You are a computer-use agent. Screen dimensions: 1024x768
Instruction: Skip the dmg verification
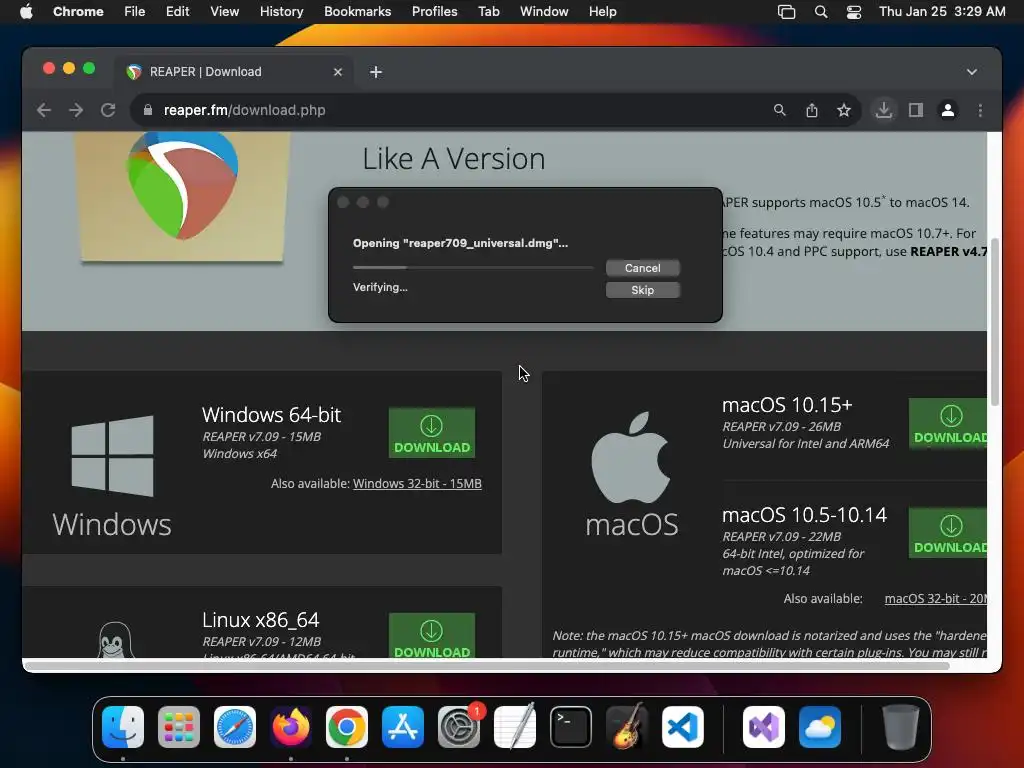pyautogui.click(x=643, y=290)
